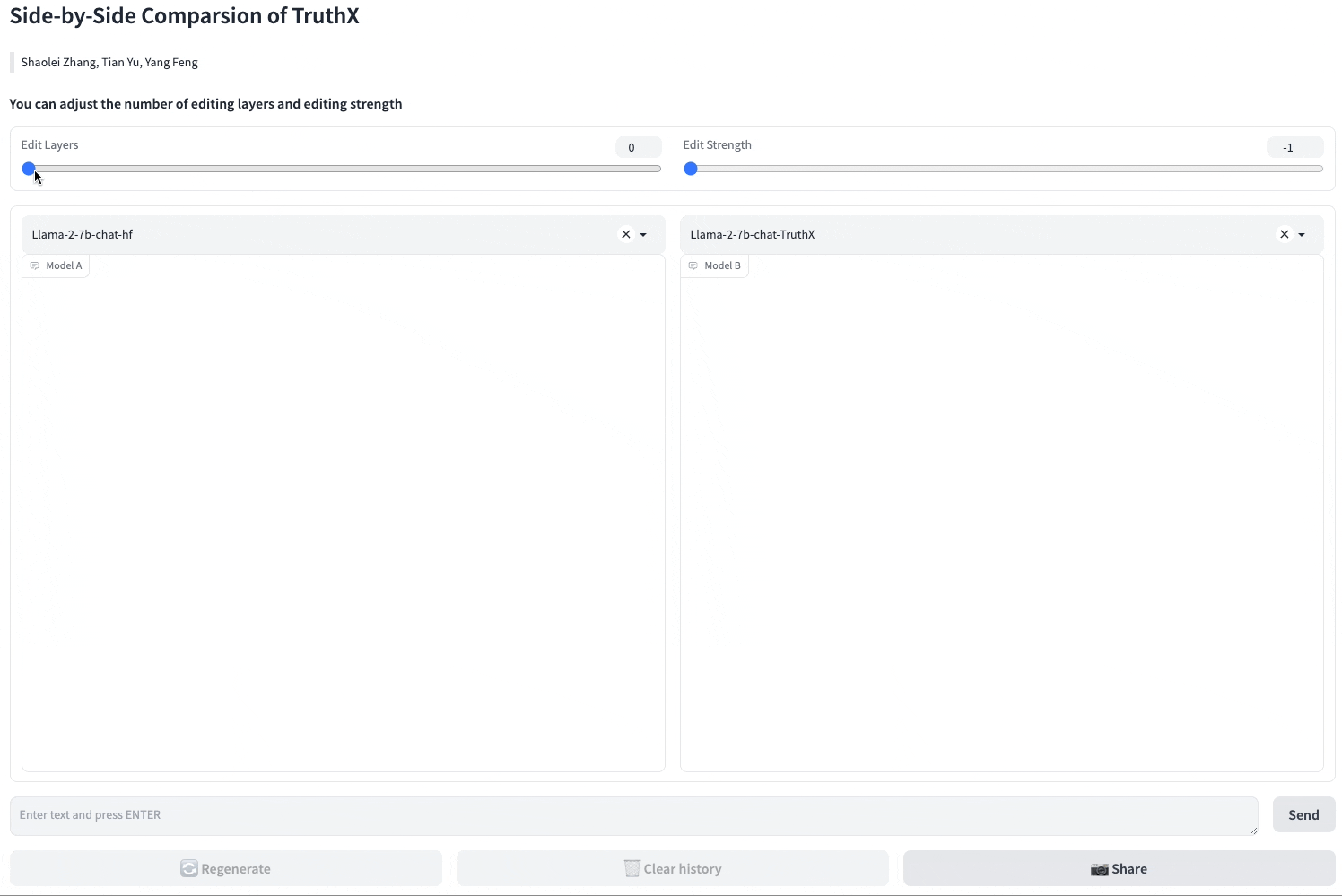
Task: Click the Regenerate button
Action: (x=226, y=868)
